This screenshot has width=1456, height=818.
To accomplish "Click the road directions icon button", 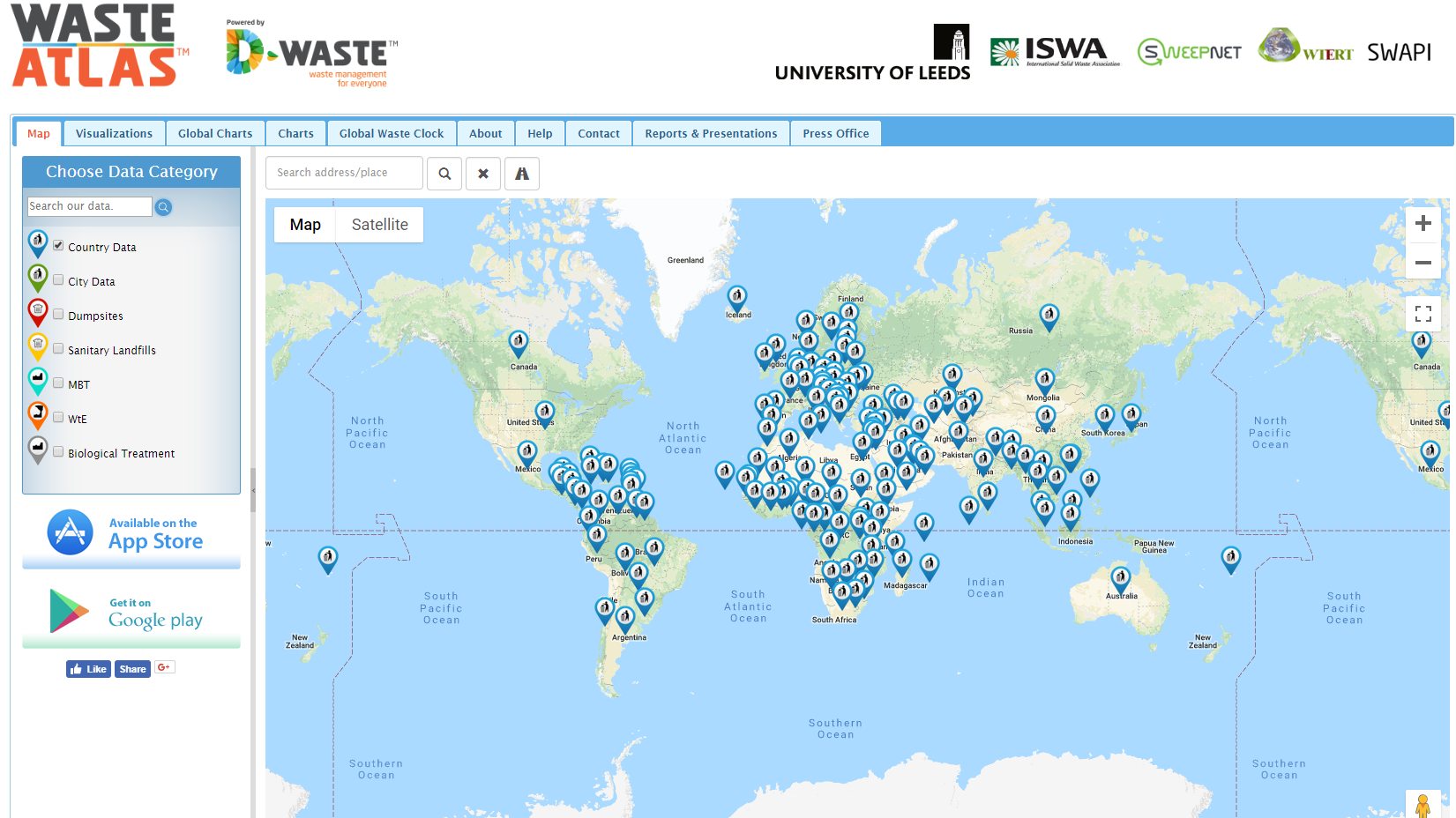I will pyautogui.click(x=522, y=174).
